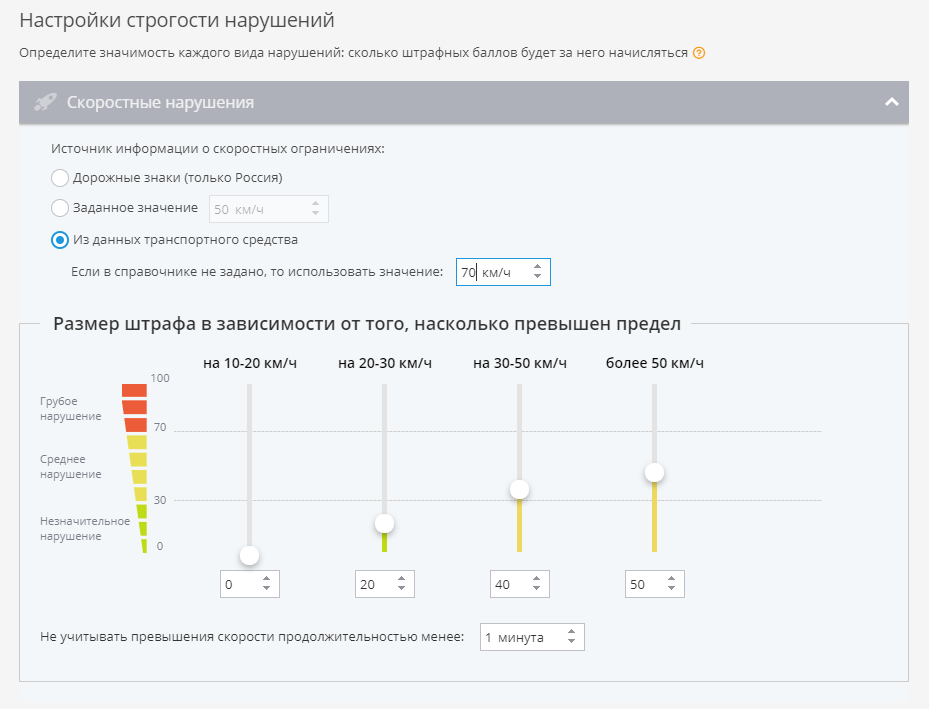Collapse the Скоростные нарушения section
Image resolution: width=929 pixels, height=709 pixels.
[x=890, y=102]
